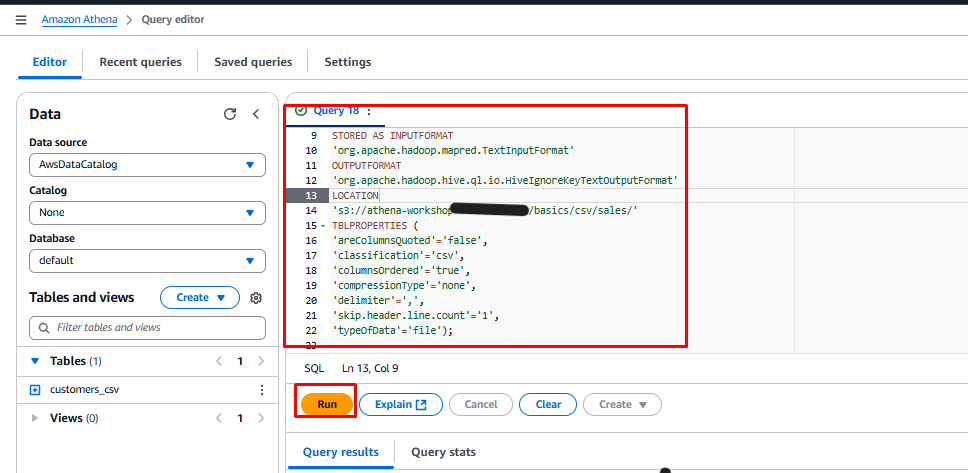The height and width of the screenshot is (473, 968).
Task: Open the Catalog dropdown set to None
Action: pyautogui.click(x=147, y=213)
